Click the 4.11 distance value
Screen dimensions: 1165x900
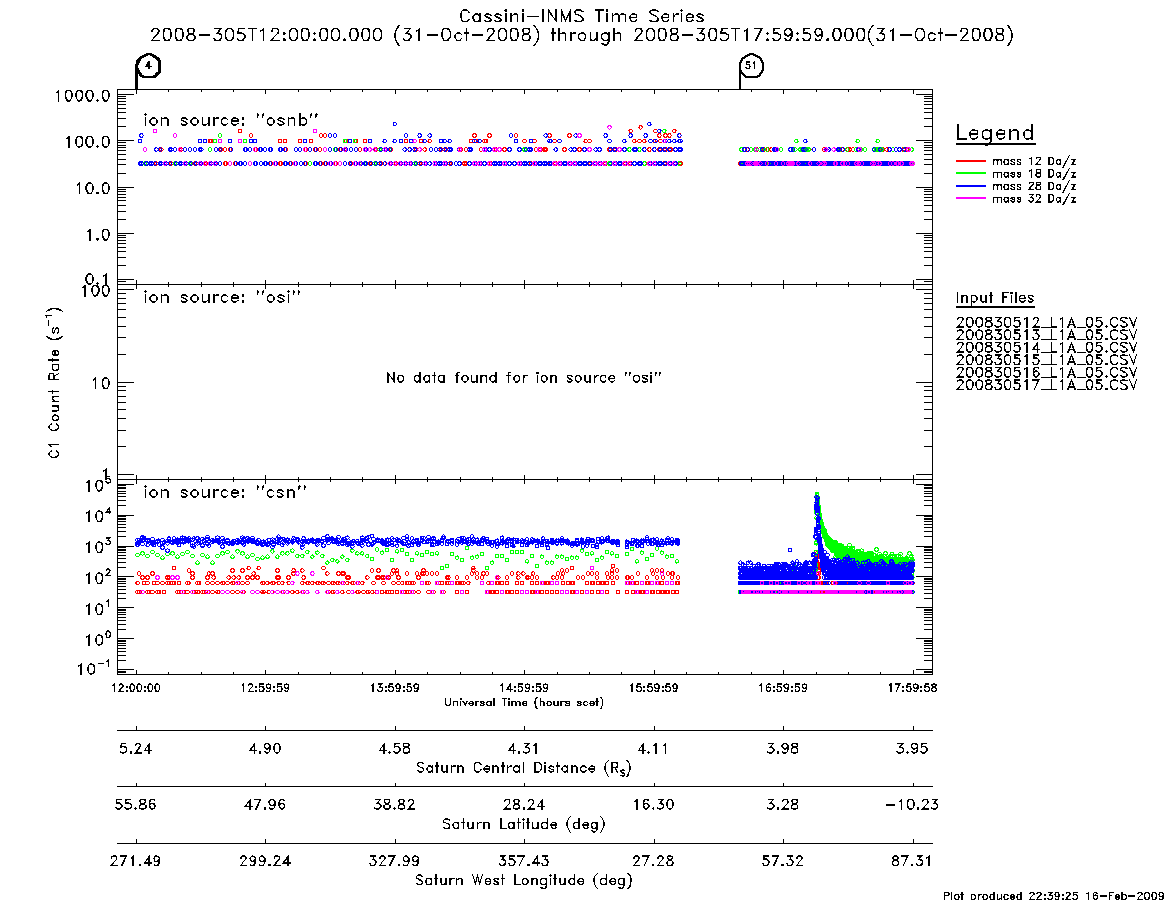[x=654, y=748]
